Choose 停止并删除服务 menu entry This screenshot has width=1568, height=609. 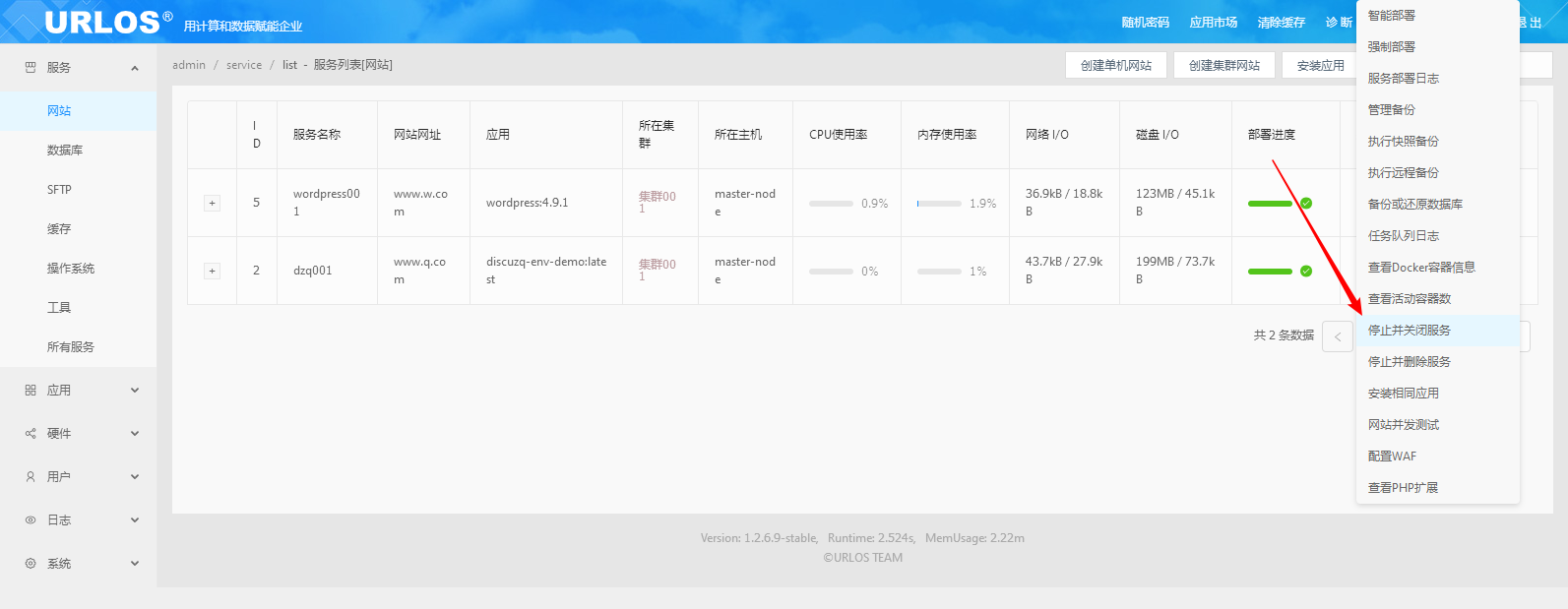pos(1438,362)
